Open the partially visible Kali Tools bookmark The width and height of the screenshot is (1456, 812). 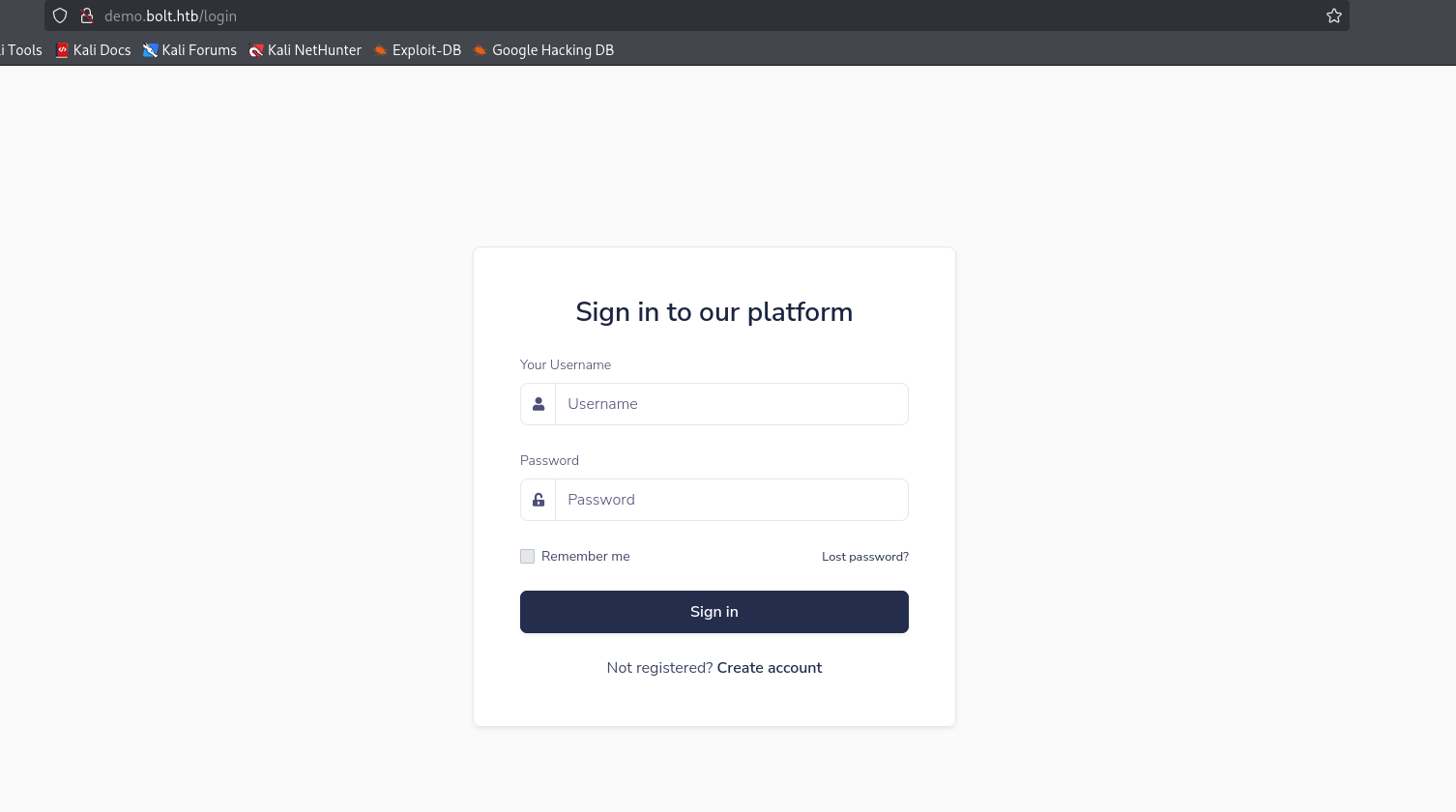pyautogui.click(x=21, y=50)
